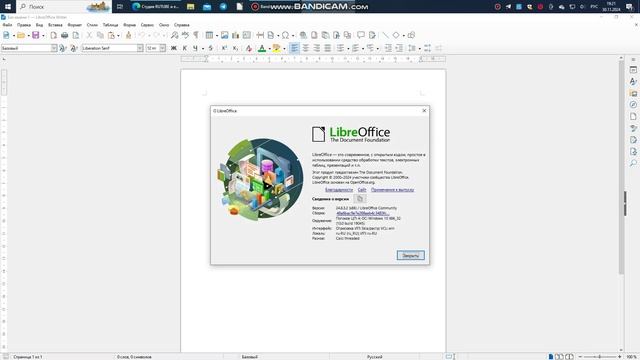Toggle Bold formatting button

173,48
